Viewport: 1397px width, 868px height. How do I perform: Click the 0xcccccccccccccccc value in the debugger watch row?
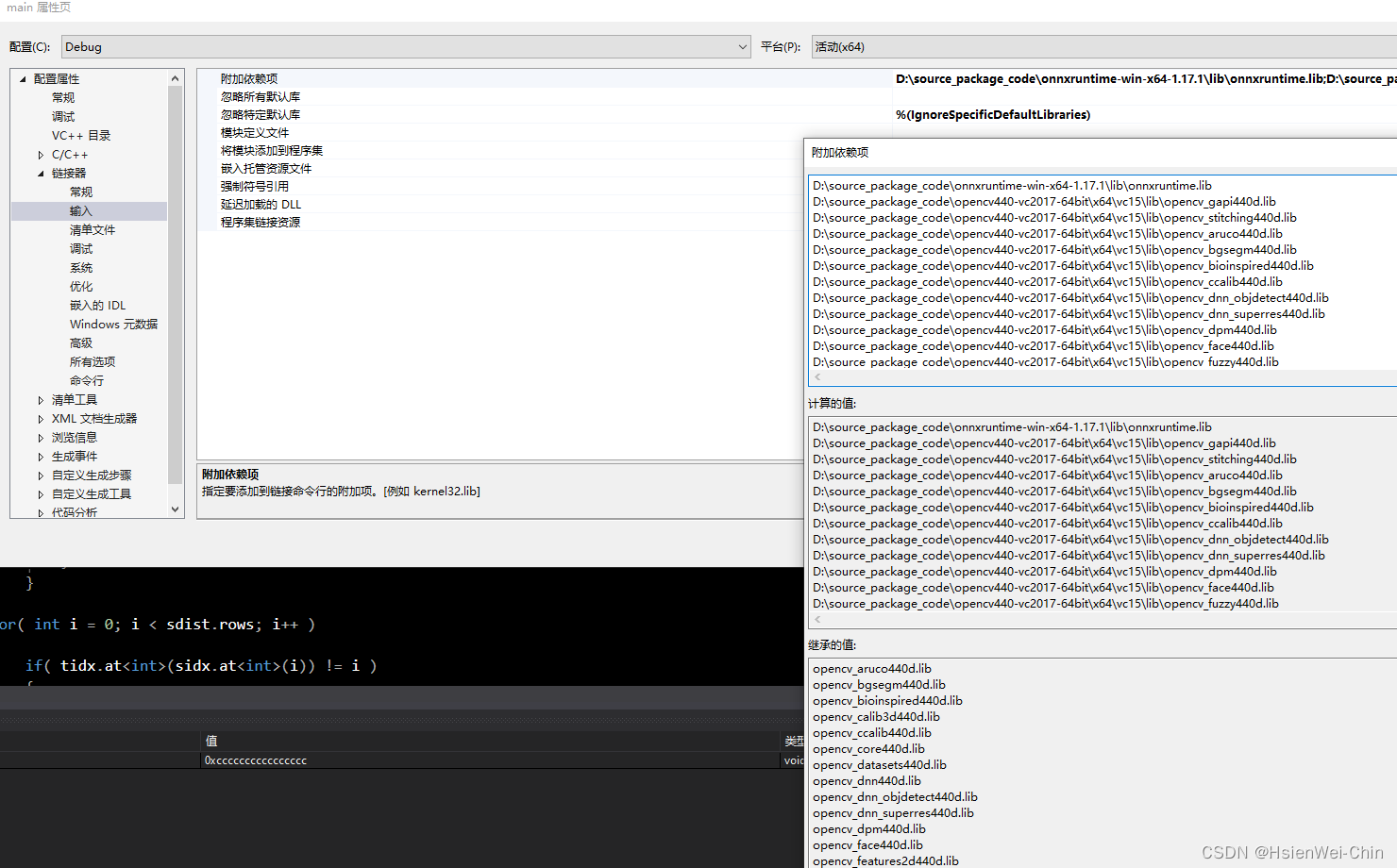click(x=256, y=760)
